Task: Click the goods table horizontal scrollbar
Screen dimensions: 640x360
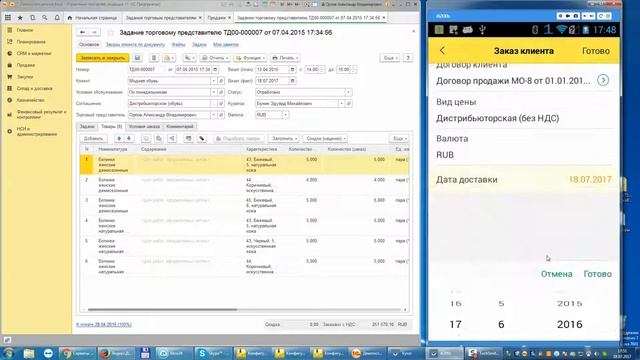Action: (162, 310)
